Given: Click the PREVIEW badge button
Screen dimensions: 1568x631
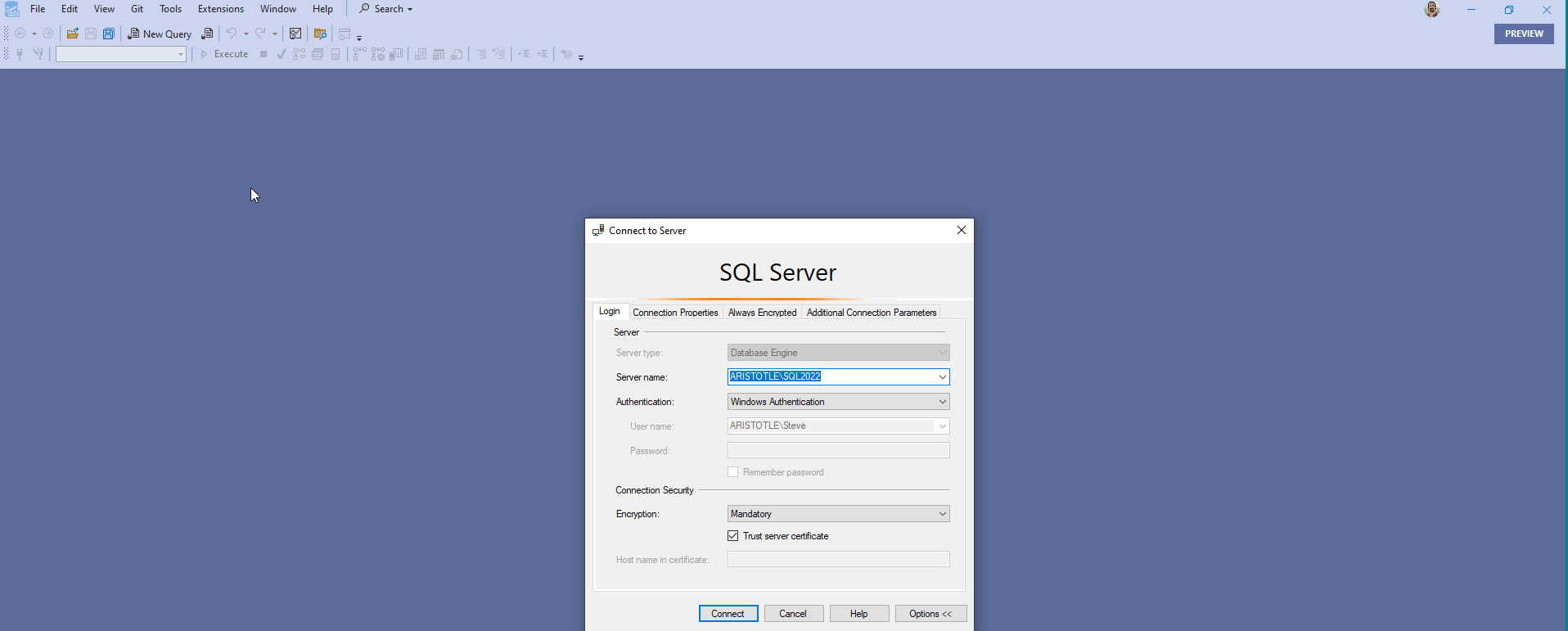Looking at the screenshot, I should (1524, 34).
